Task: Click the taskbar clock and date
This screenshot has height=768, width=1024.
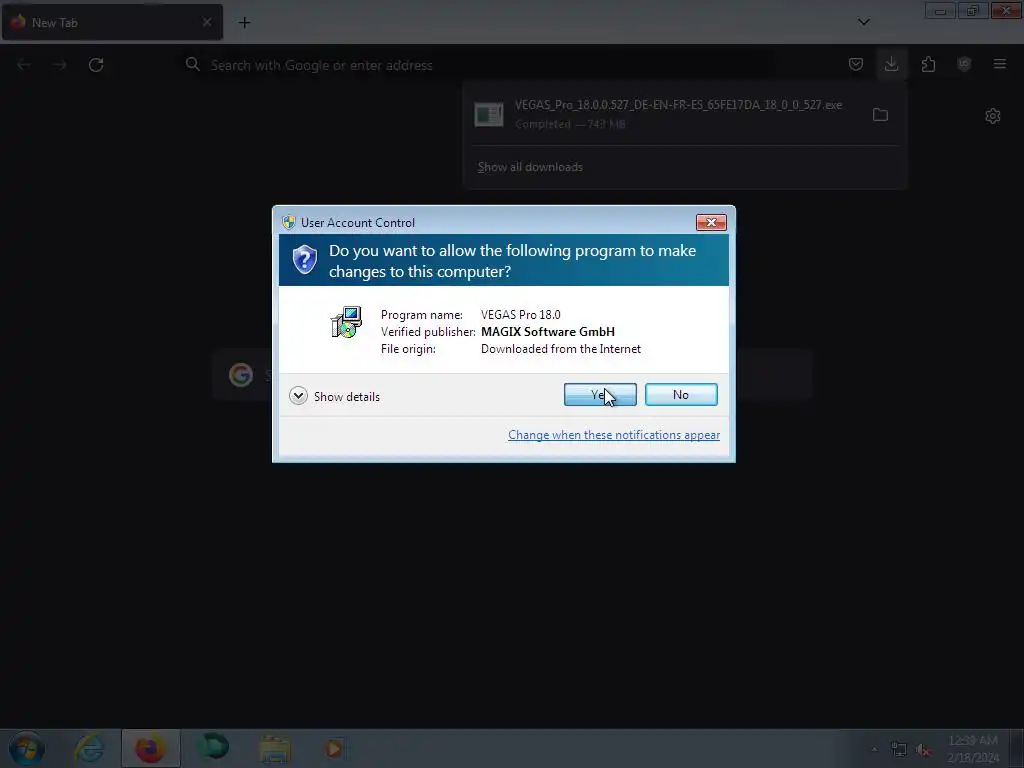Action: pos(973,749)
